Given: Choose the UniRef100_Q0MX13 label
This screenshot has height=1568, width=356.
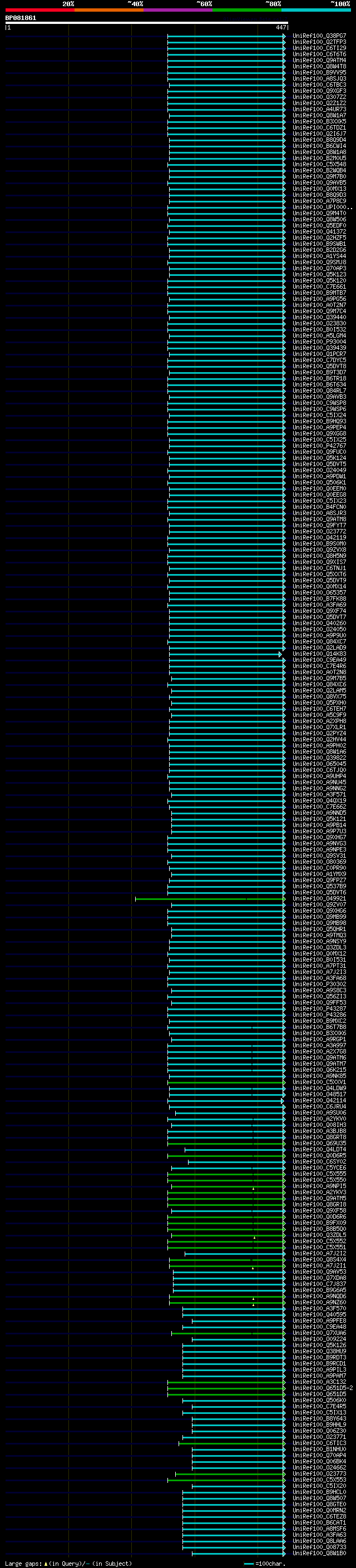Looking at the screenshot, I should [x=319, y=189].
